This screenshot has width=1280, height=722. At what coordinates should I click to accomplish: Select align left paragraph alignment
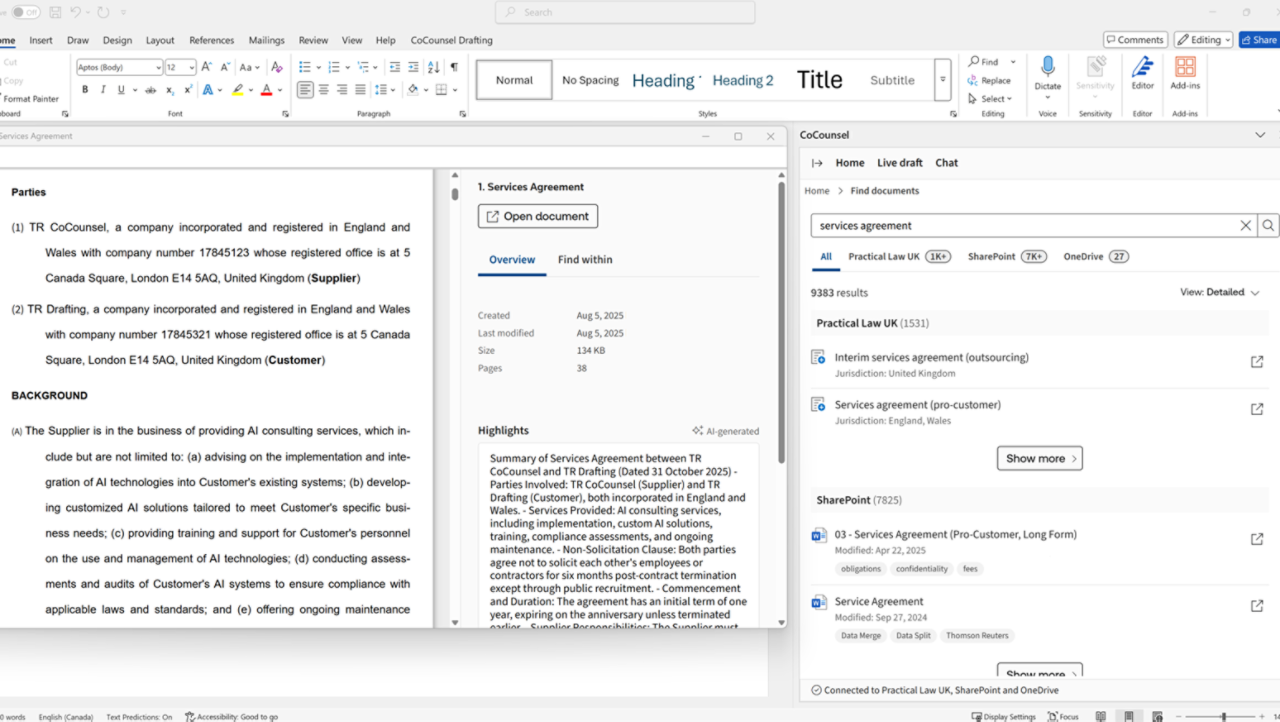305,90
